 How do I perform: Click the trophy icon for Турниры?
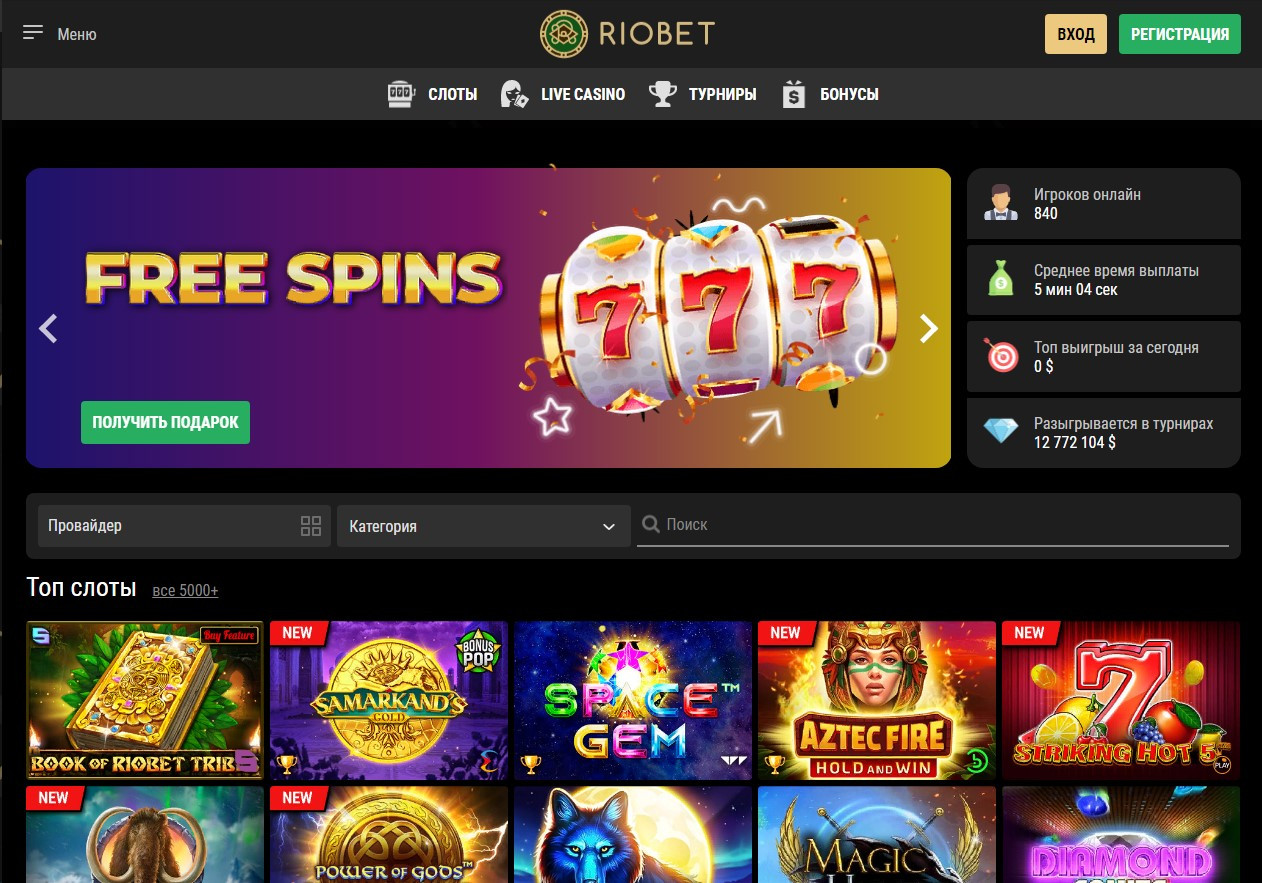point(662,94)
